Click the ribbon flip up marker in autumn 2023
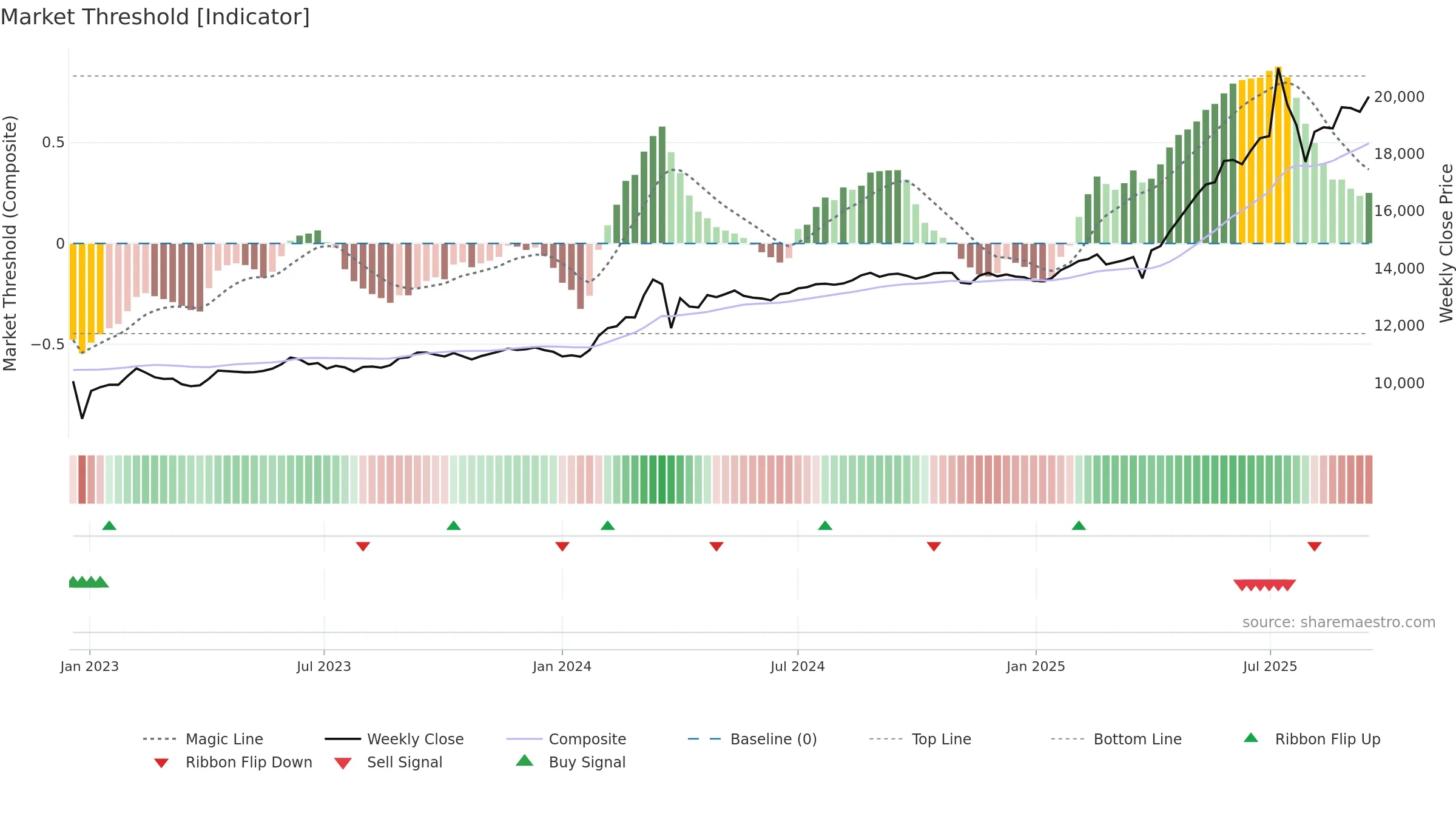This screenshot has height=819, width=1456. 454,525
